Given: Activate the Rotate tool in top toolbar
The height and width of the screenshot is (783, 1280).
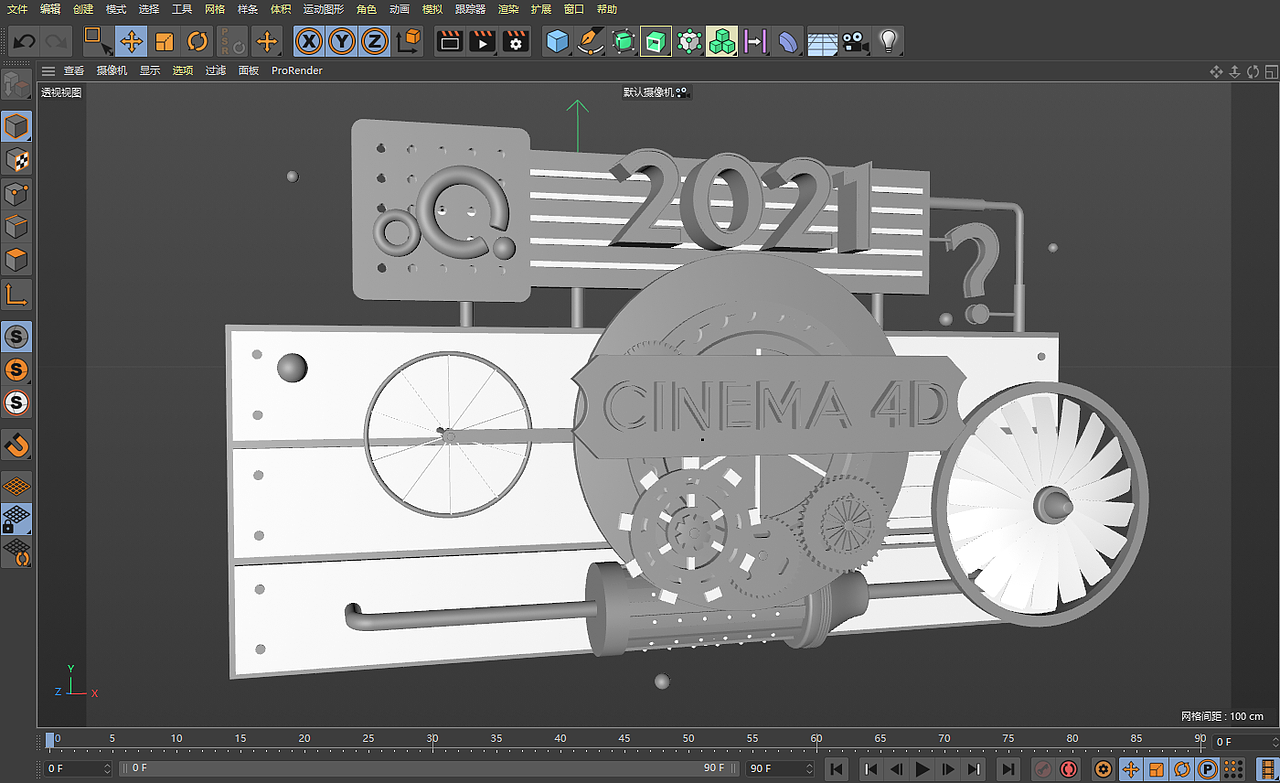Looking at the screenshot, I should 197,41.
